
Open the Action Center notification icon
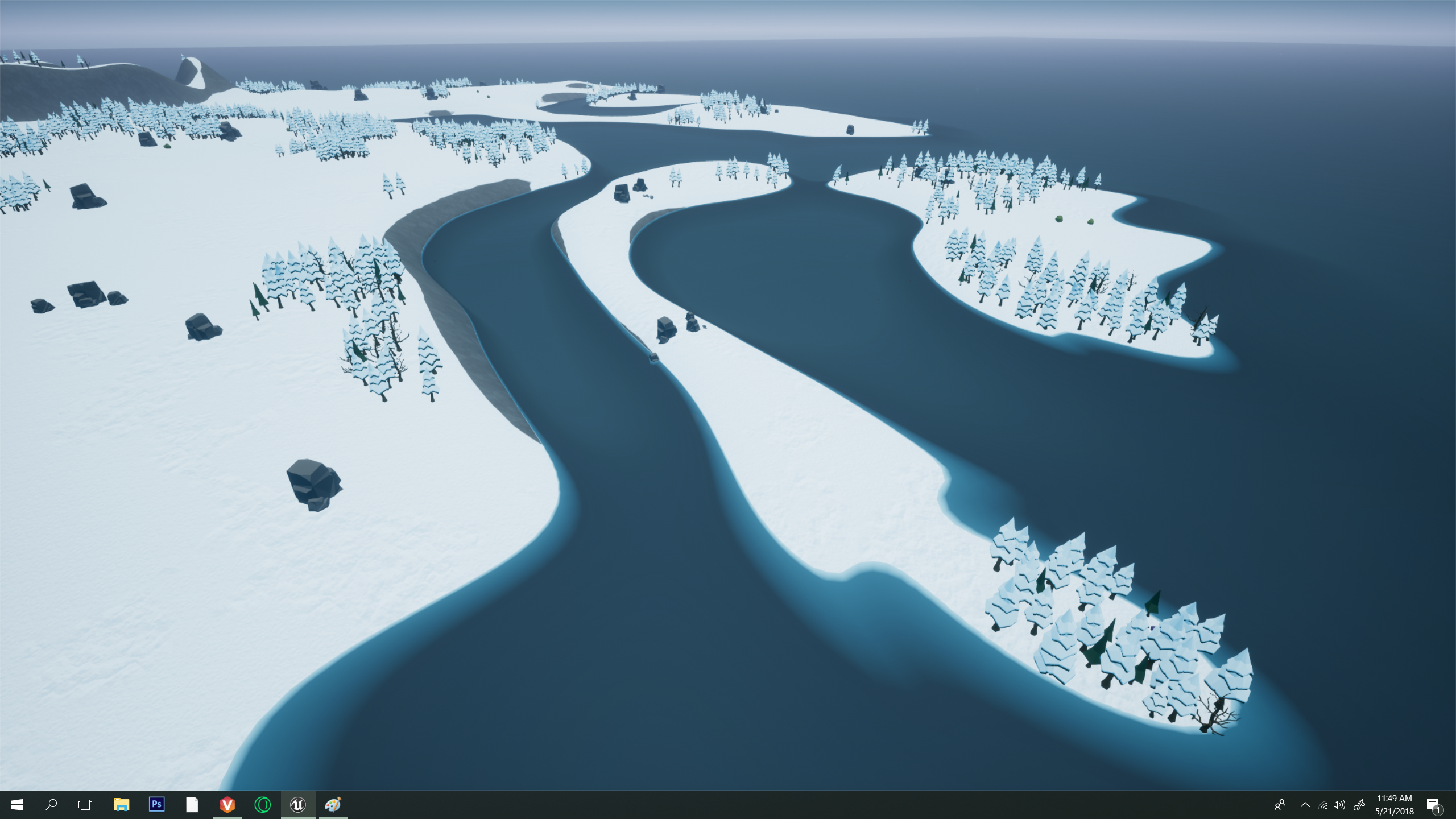pos(1433,805)
